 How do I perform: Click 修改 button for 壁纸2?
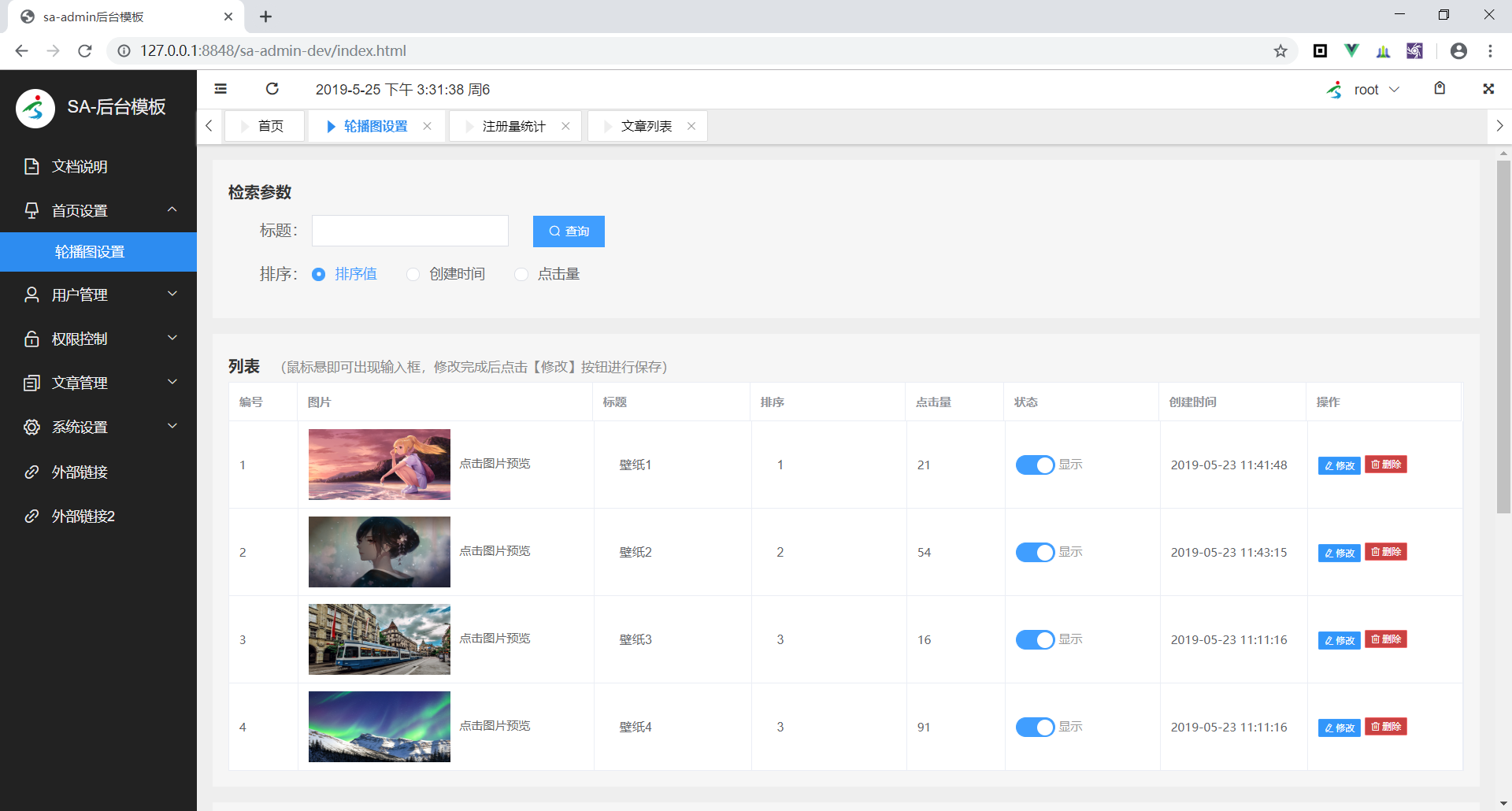[x=1340, y=553]
